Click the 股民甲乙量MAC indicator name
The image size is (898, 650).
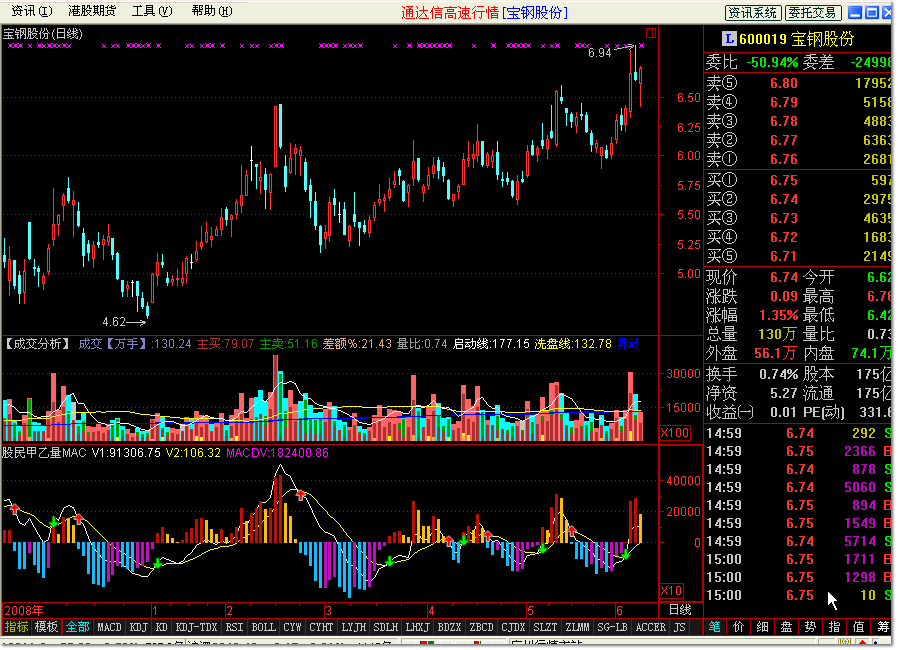pos(44,453)
